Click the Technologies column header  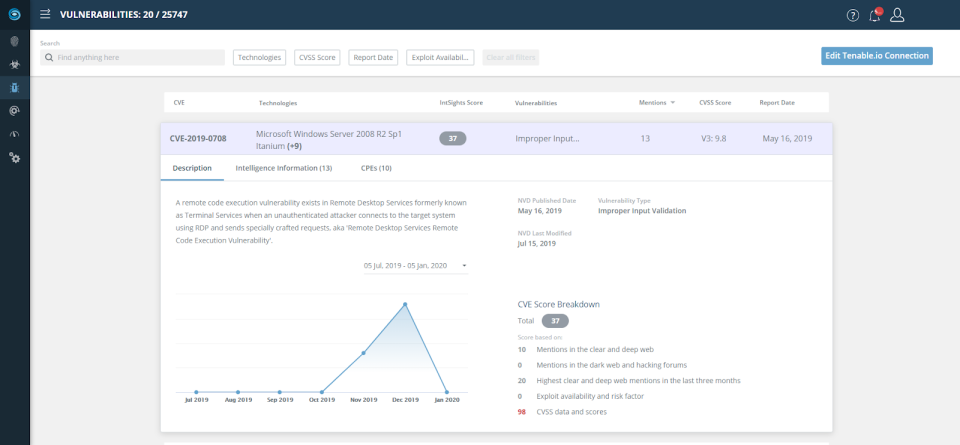coord(278,103)
